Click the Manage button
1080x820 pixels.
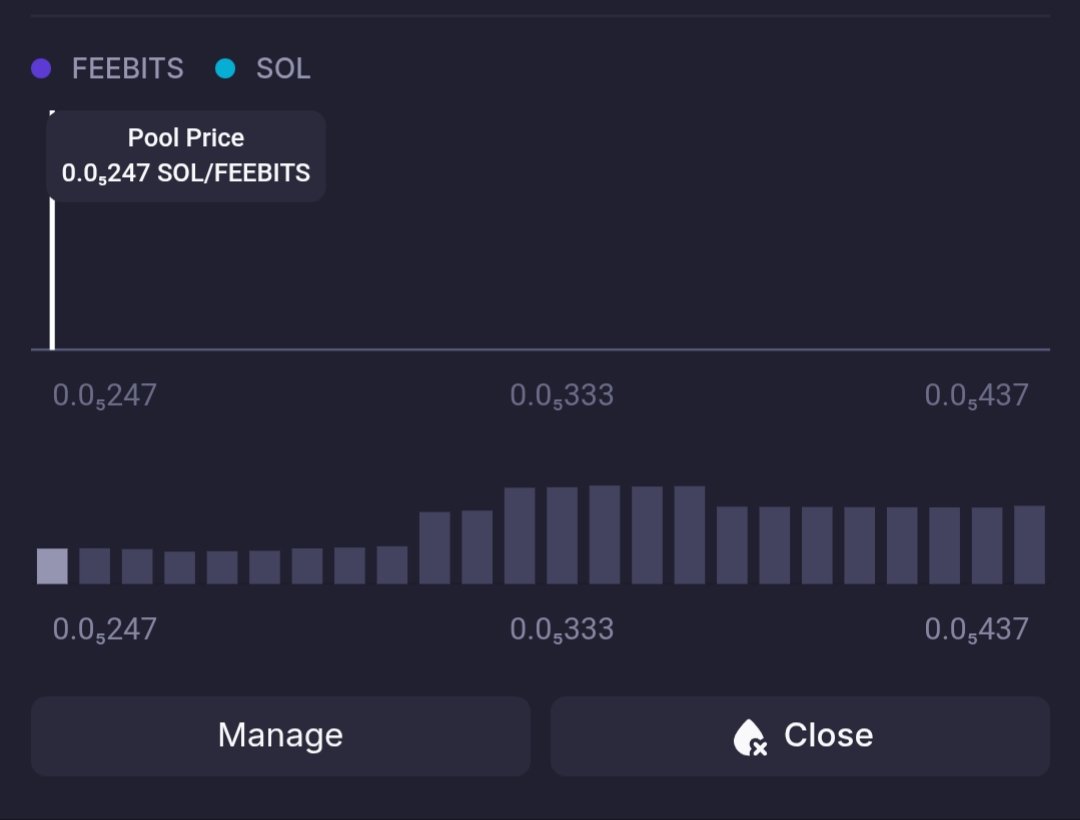point(280,736)
